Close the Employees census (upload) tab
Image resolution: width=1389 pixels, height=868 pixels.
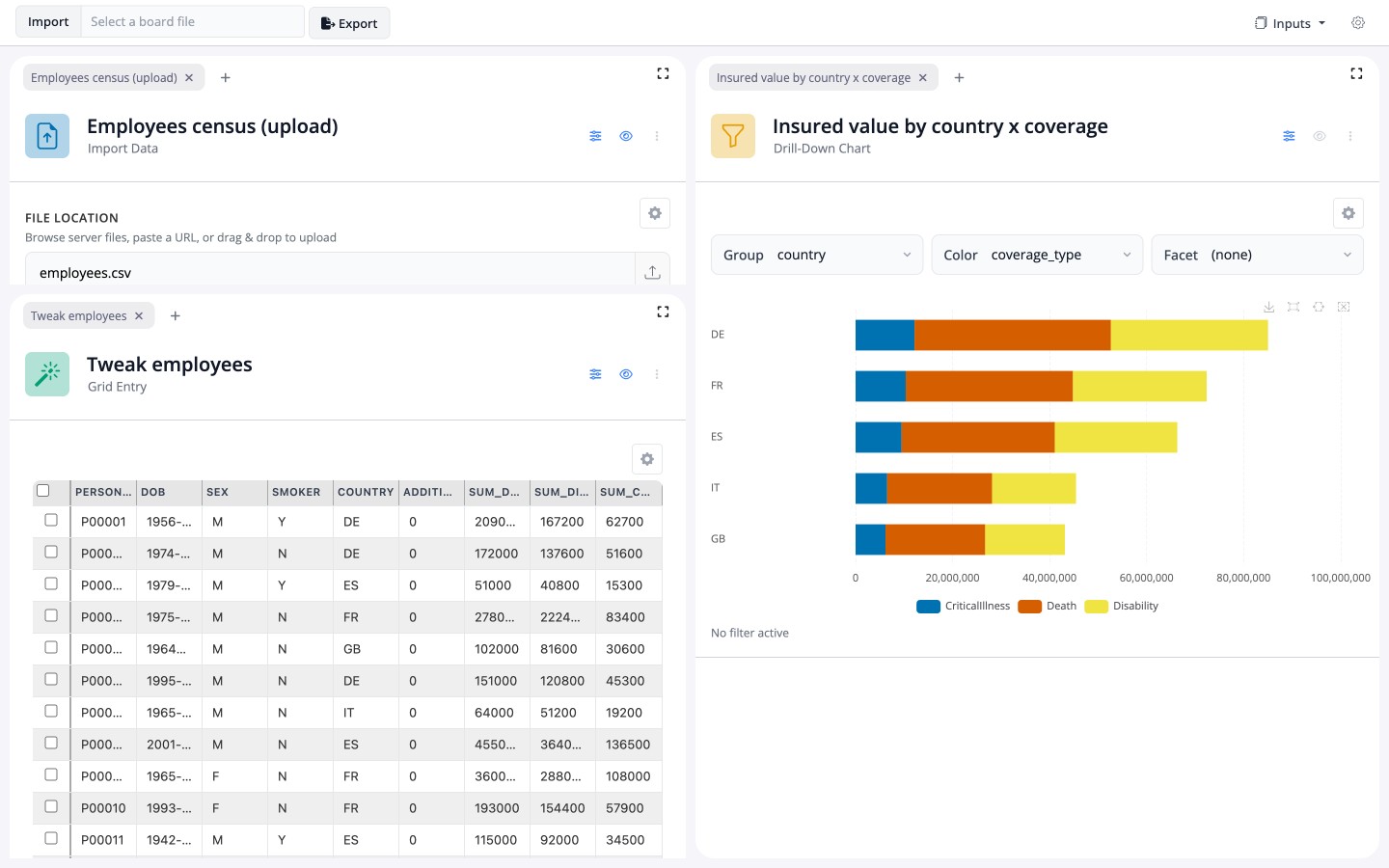[189, 78]
